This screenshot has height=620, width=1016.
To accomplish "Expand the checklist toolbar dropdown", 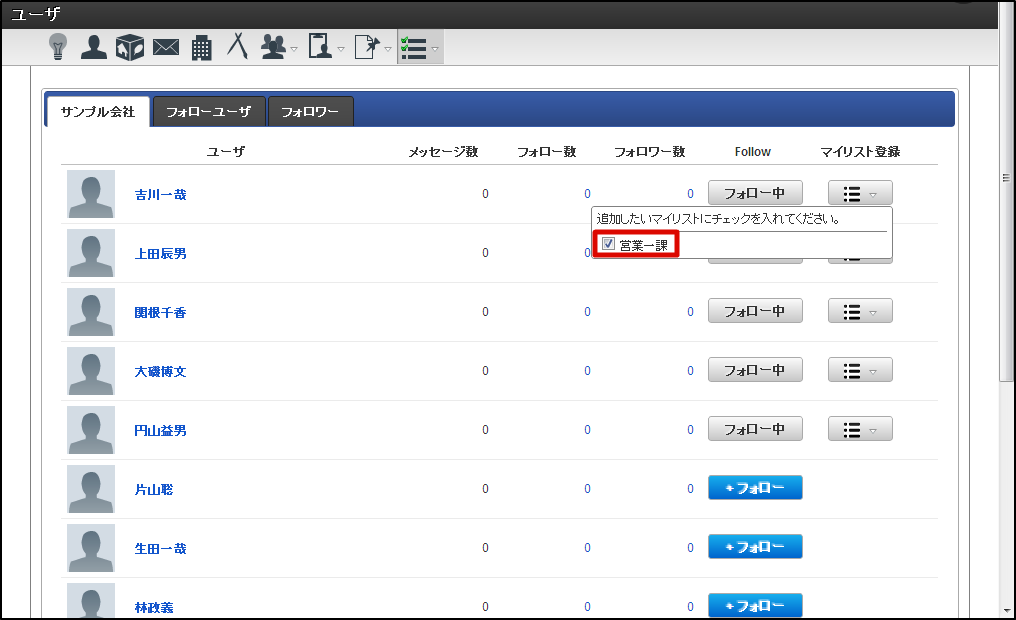I will pyautogui.click(x=419, y=47).
